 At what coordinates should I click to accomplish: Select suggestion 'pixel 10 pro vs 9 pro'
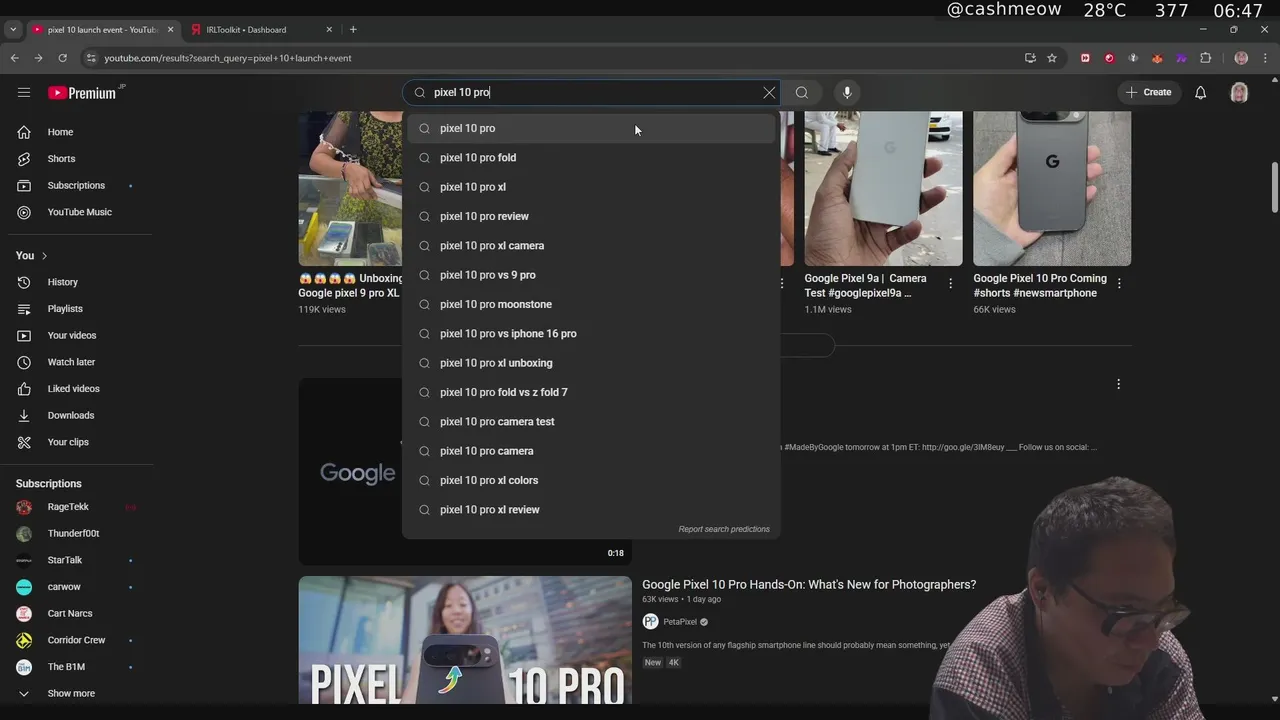591,275
